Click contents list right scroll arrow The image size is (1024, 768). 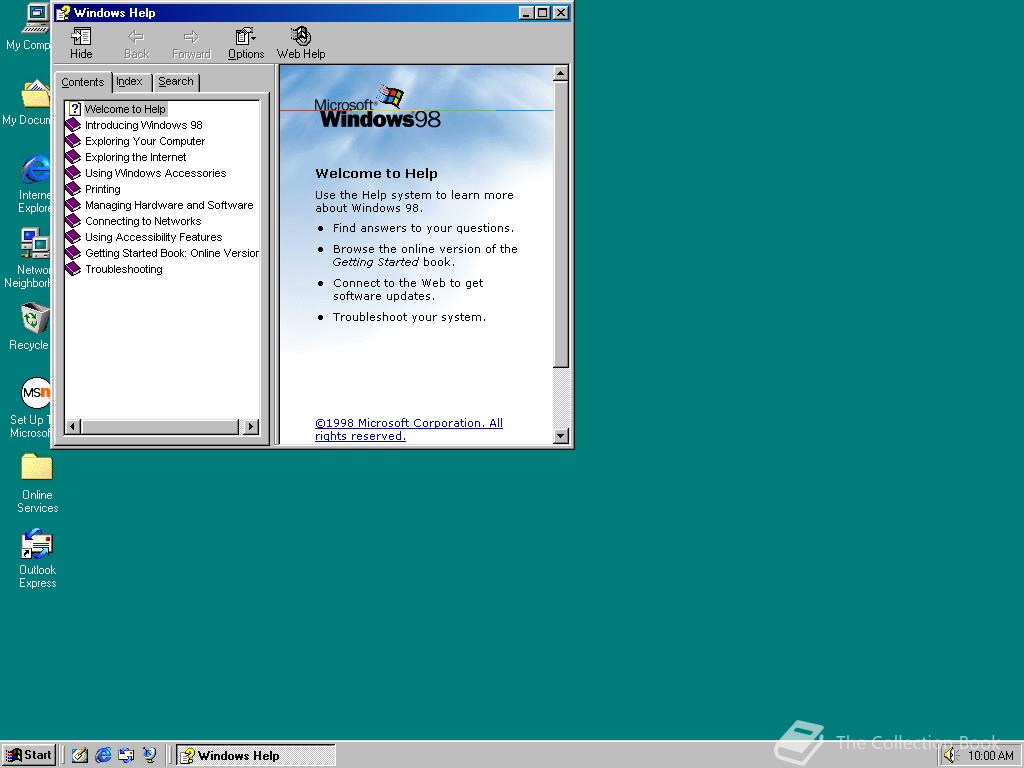click(251, 426)
